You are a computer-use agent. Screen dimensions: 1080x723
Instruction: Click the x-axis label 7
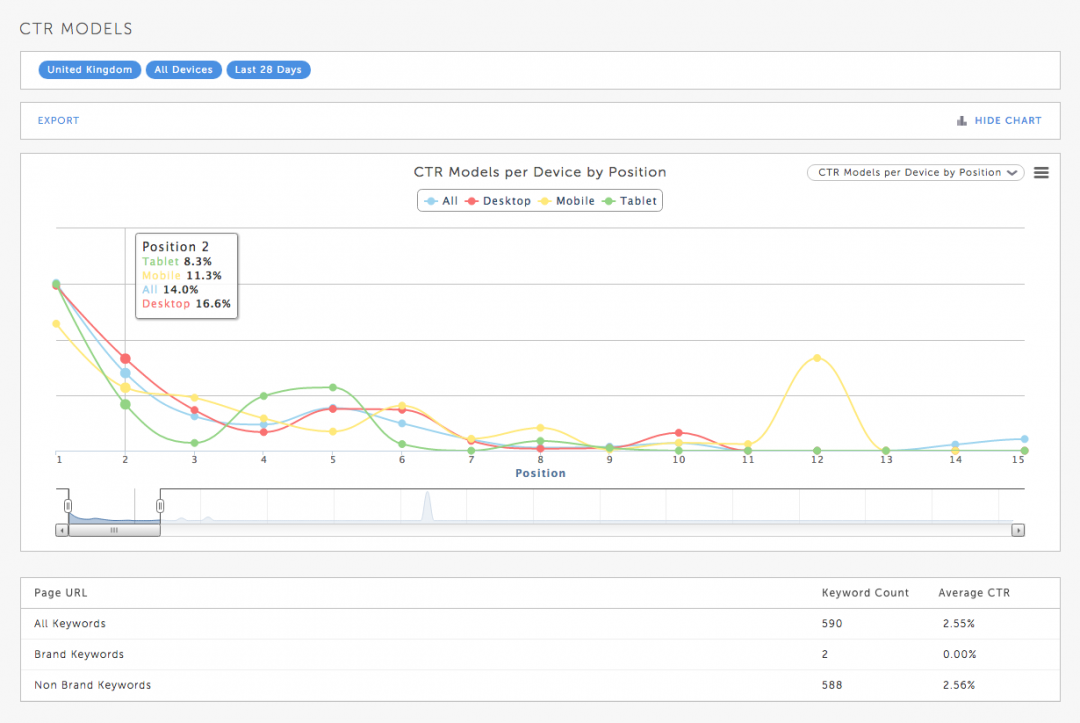click(471, 459)
